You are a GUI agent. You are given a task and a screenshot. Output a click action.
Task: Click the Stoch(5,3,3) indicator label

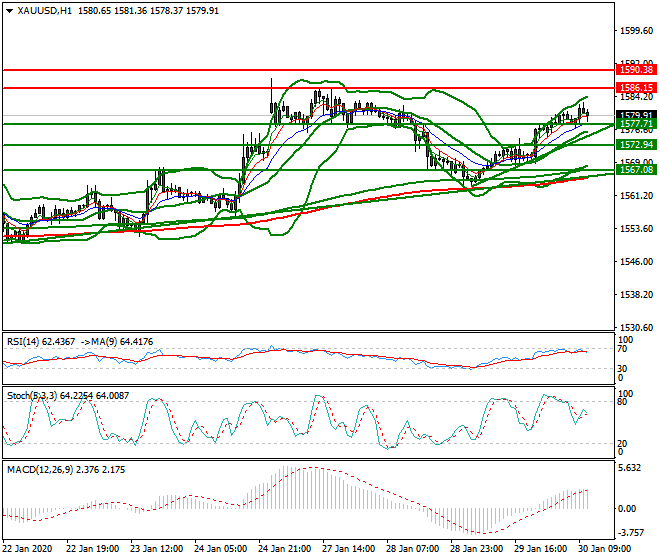[x=32, y=396]
